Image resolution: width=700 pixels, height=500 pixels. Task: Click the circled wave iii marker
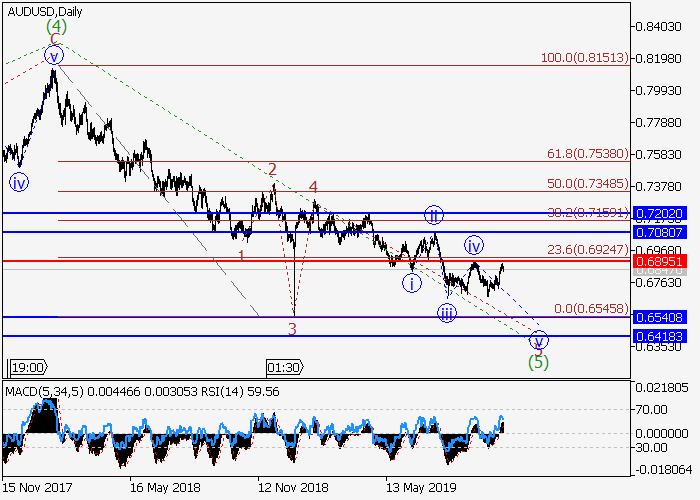click(x=447, y=313)
